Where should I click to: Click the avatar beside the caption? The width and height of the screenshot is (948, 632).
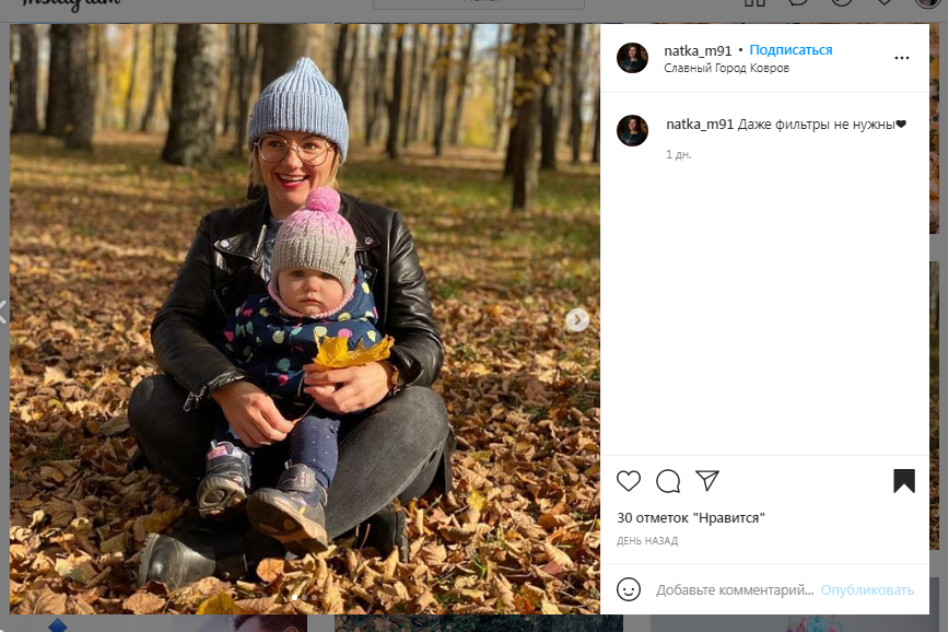point(632,131)
